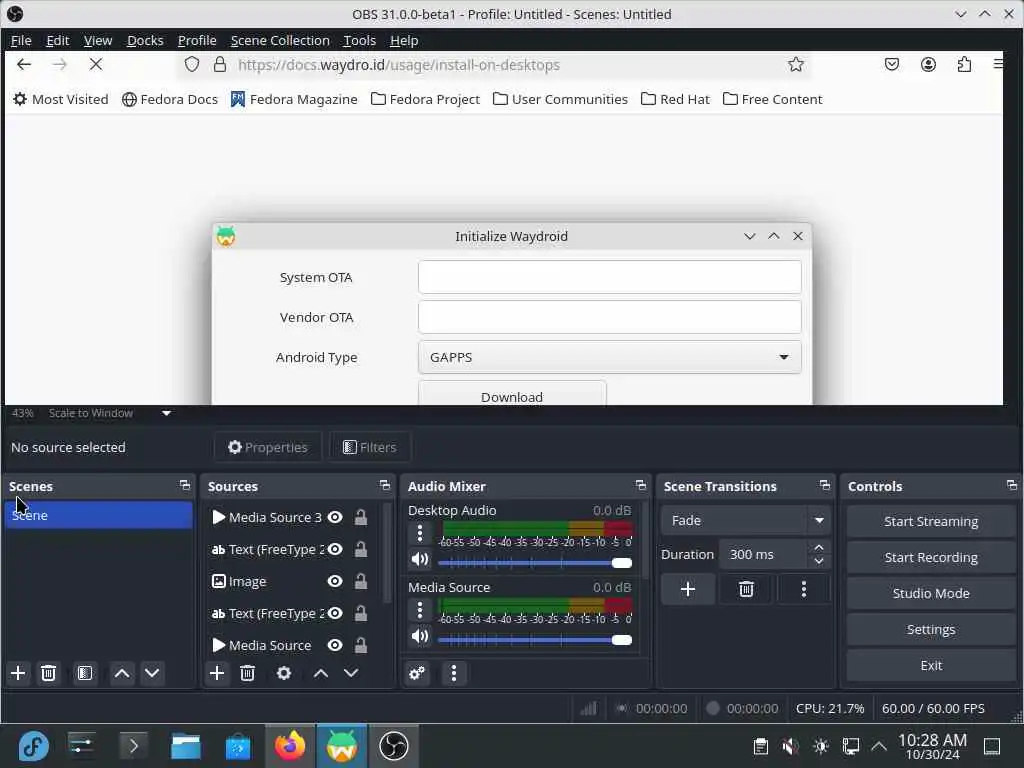Open the Tools menu
The height and width of the screenshot is (768, 1024).
tap(360, 40)
